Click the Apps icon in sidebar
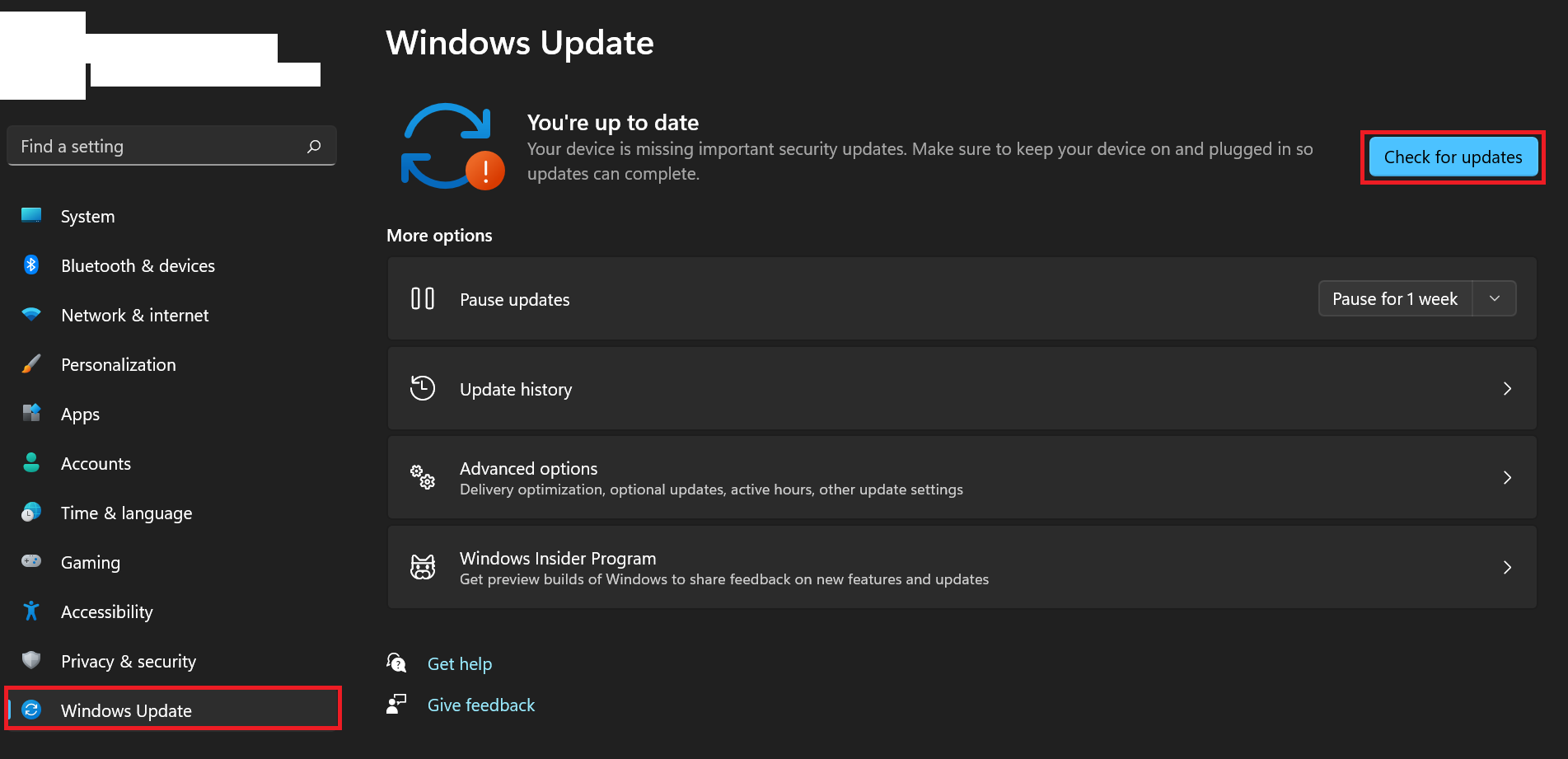 pos(31,413)
